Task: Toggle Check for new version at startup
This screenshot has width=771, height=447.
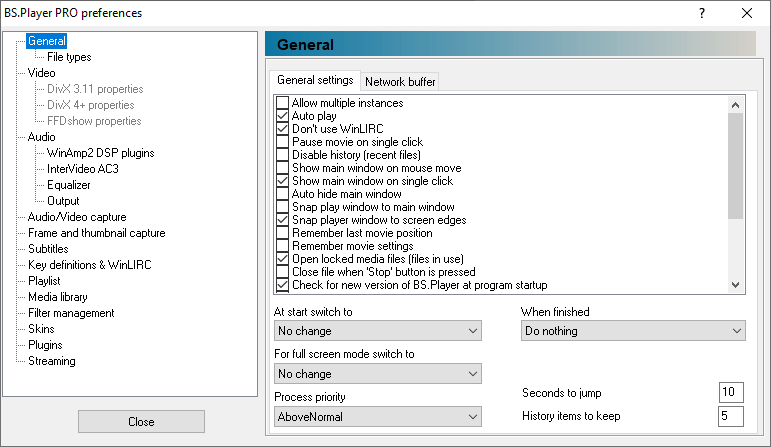Action: pyautogui.click(x=282, y=285)
